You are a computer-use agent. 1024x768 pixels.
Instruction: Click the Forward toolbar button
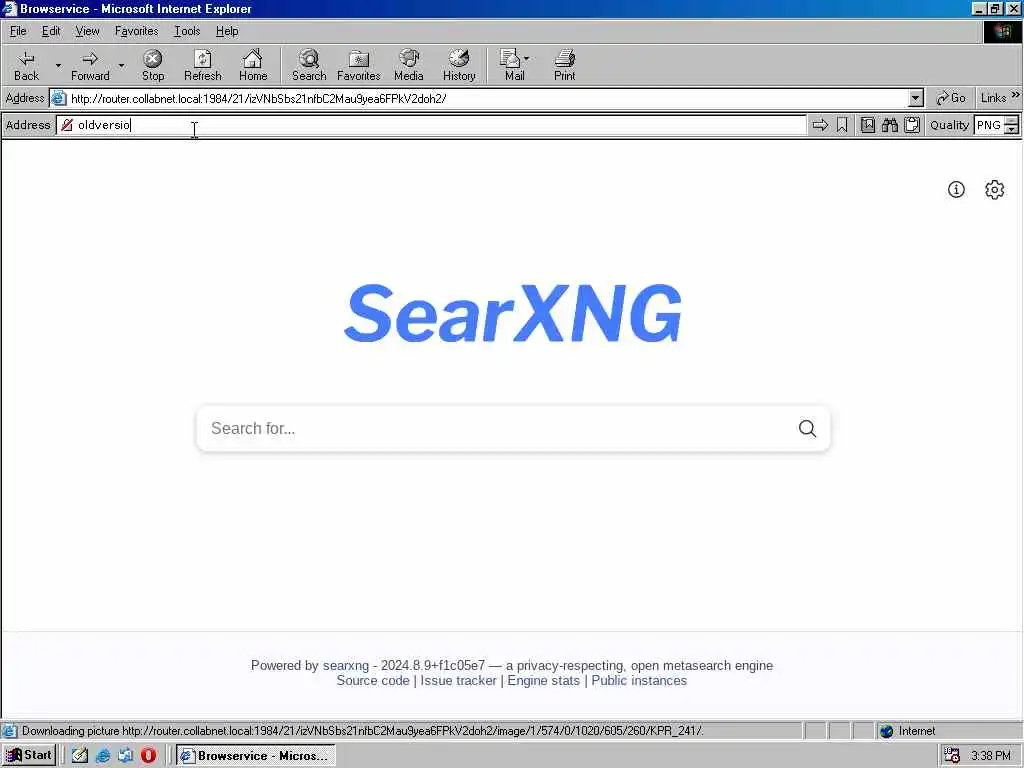pyautogui.click(x=90, y=65)
